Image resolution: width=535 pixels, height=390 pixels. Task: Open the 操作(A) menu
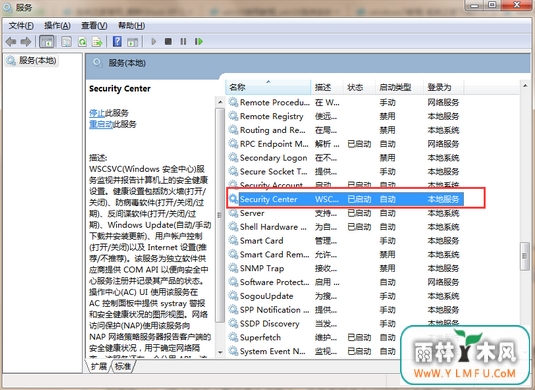click(57, 26)
